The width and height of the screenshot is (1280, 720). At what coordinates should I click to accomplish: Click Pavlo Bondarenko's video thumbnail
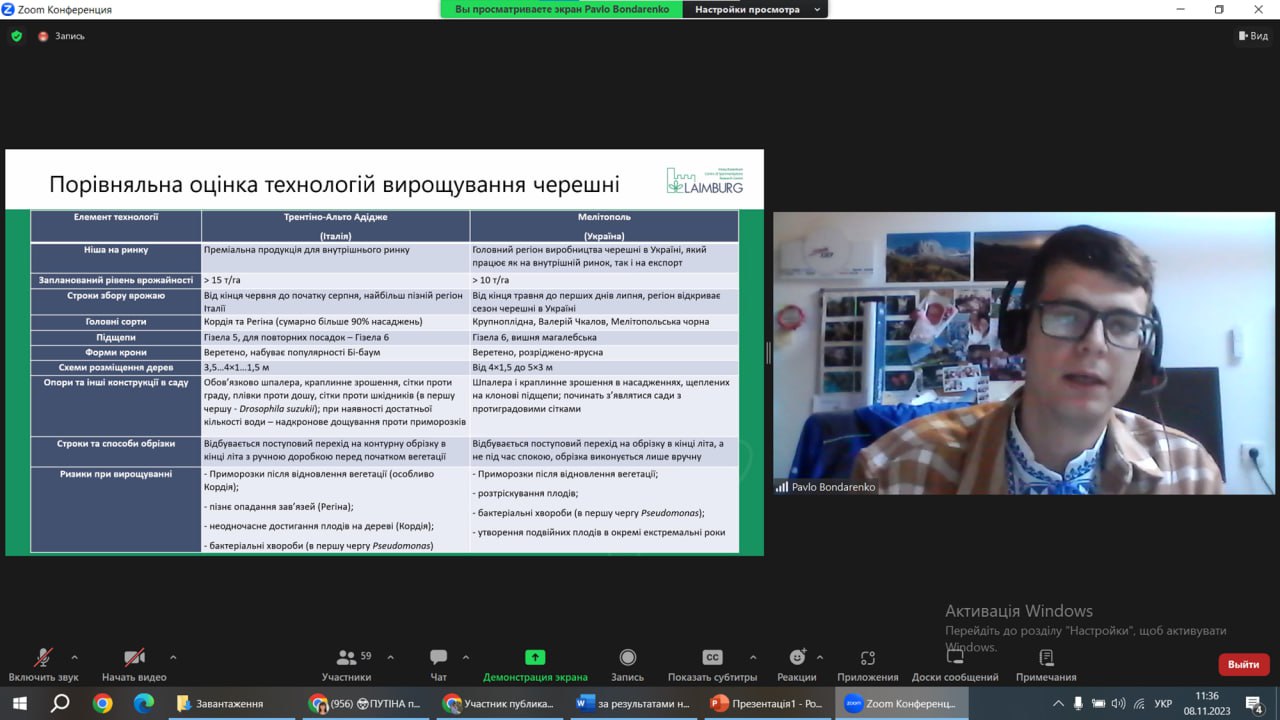1024,353
